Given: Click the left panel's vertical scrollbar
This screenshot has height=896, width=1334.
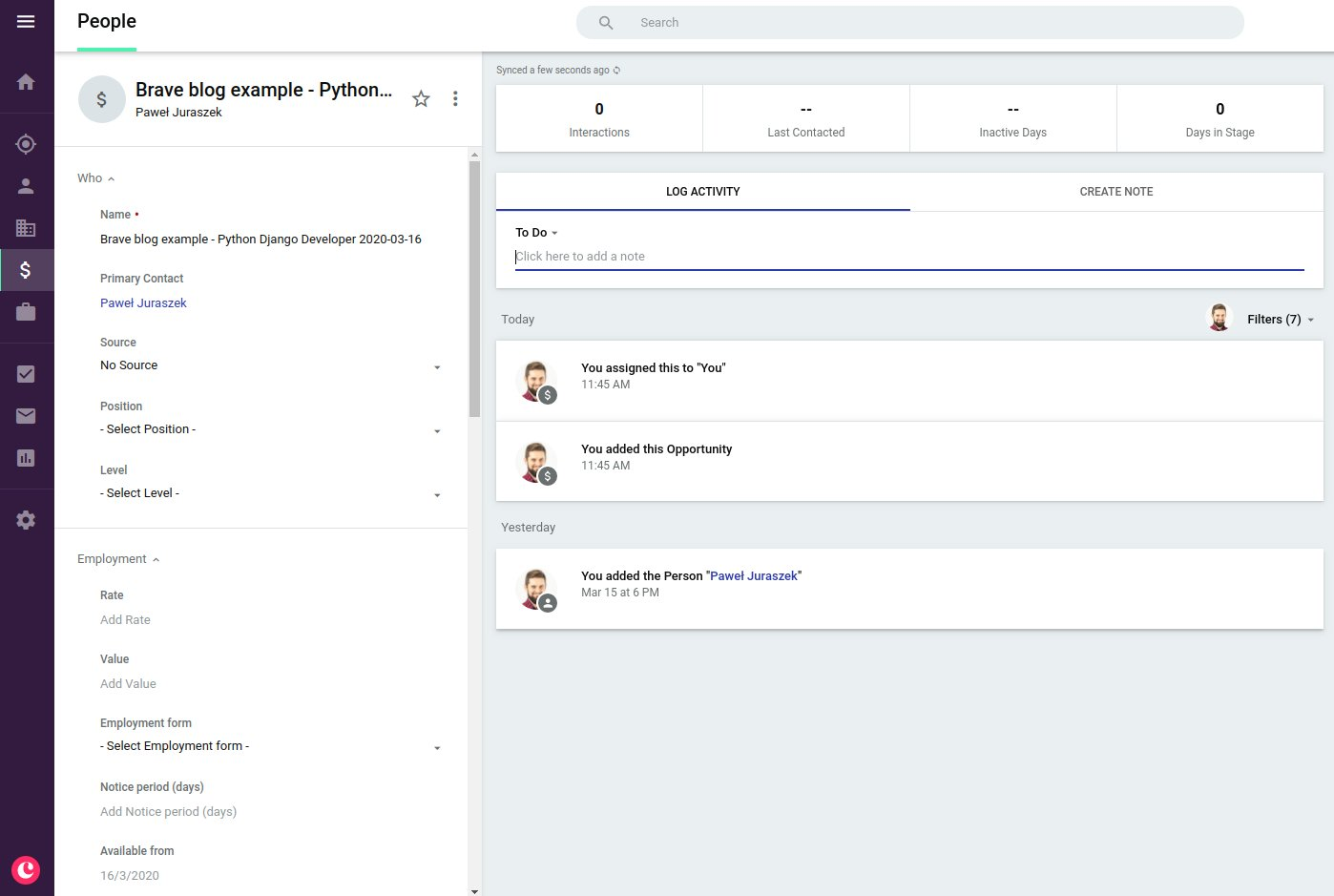Looking at the screenshot, I should pos(474,286).
